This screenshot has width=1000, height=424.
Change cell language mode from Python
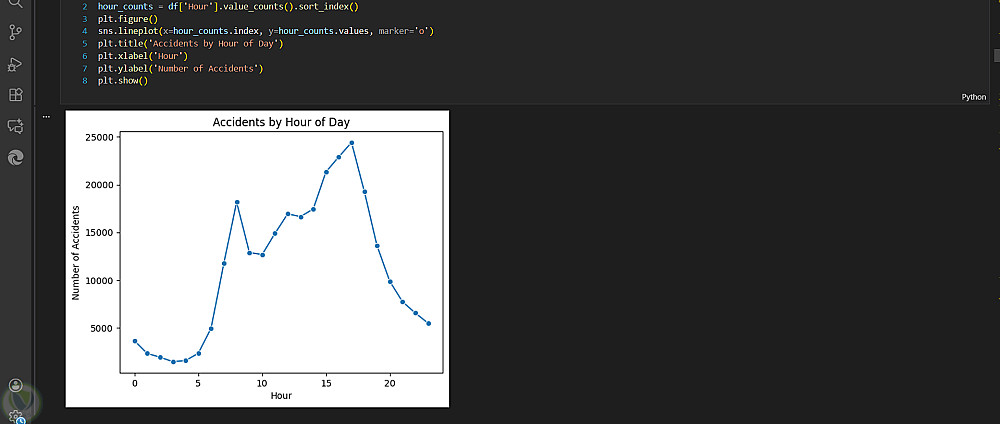[973, 97]
